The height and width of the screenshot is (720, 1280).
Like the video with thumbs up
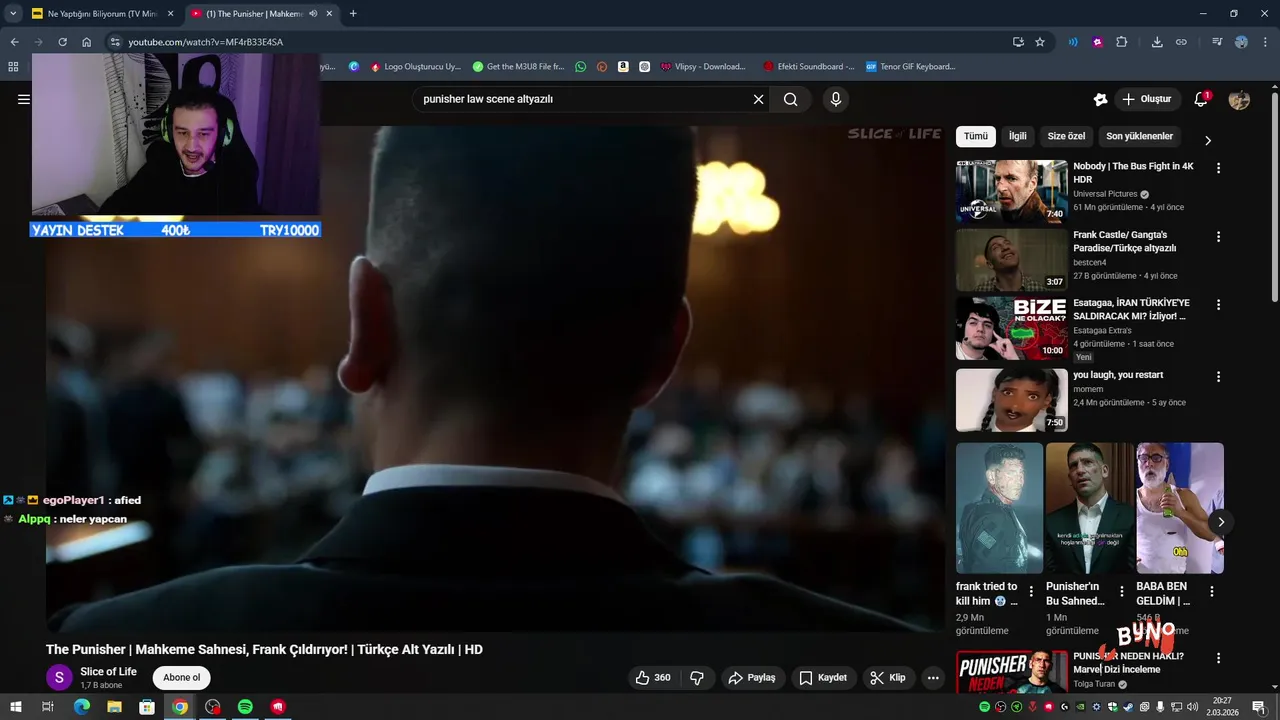(652, 678)
